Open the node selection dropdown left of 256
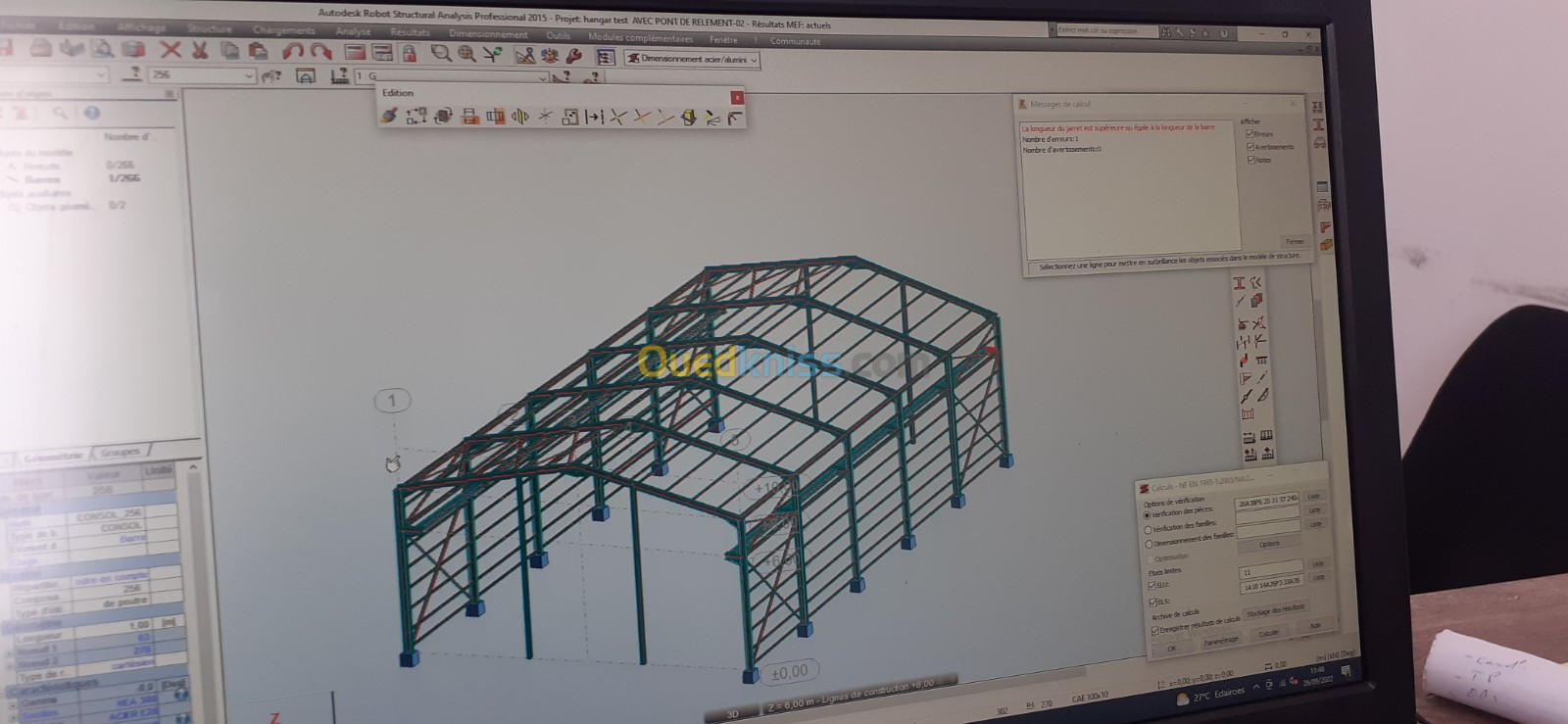Screen dimensions: 1568x724 [x=54, y=74]
